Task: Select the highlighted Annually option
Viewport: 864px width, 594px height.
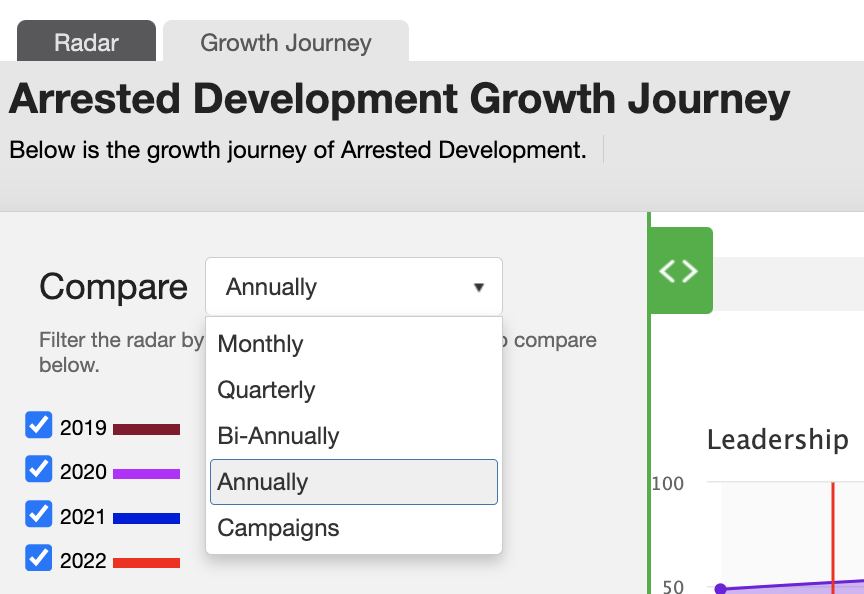Action: click(354, 482)
